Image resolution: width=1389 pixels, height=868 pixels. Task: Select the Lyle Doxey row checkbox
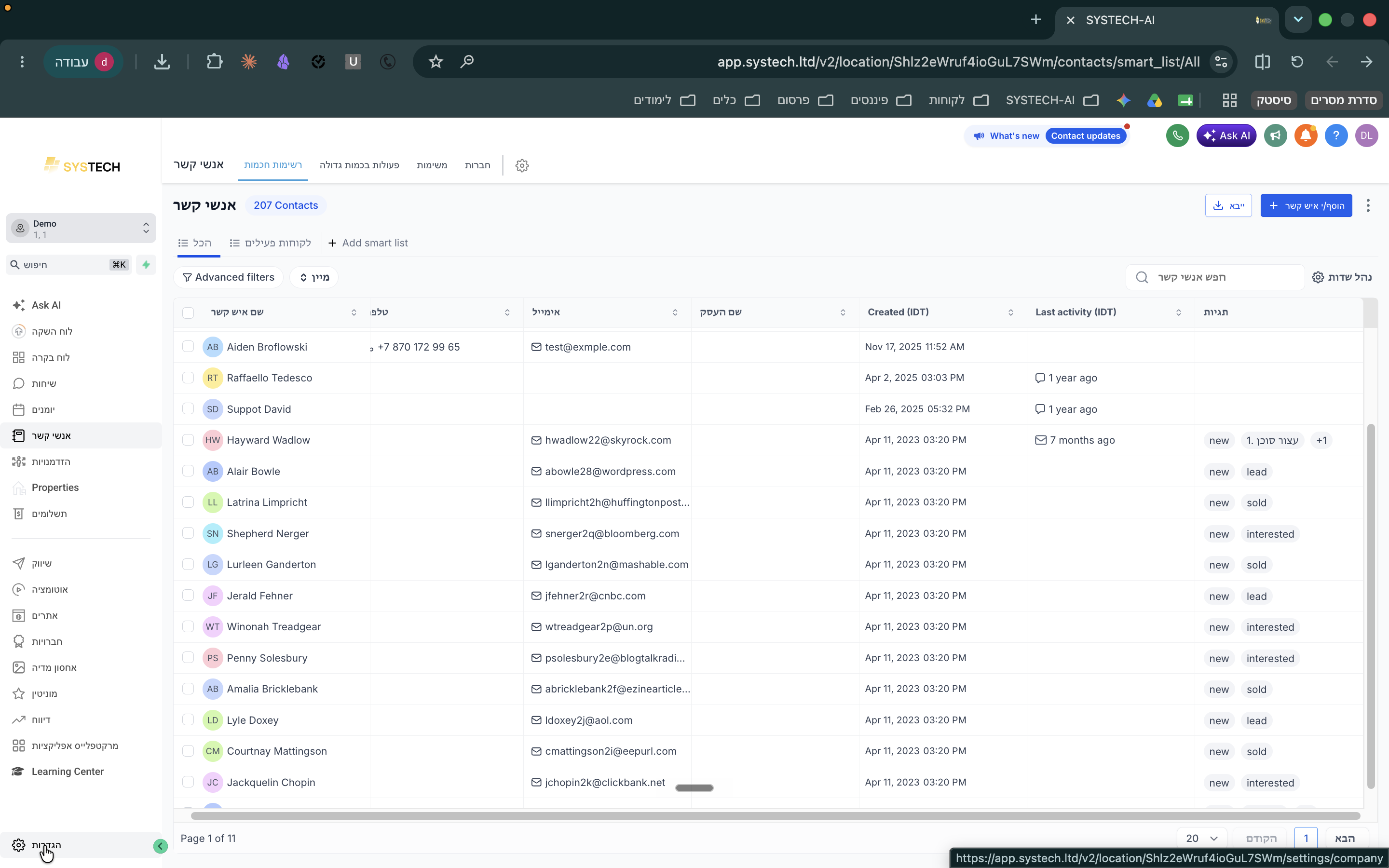188,720
